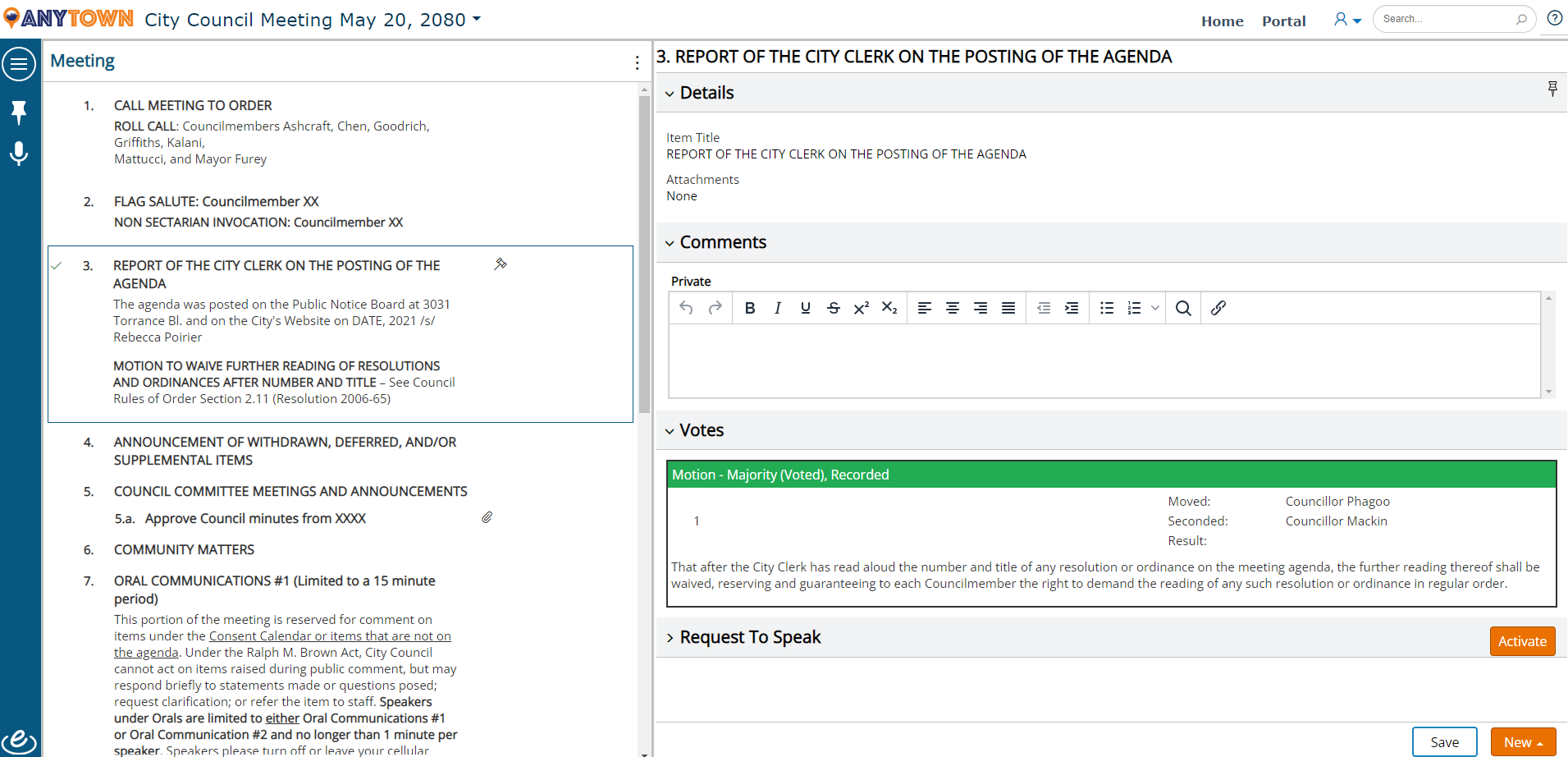This screenshot has height=757, width=1568.
Task: Increase indent in comment editor
Action: click(1072, 308)
